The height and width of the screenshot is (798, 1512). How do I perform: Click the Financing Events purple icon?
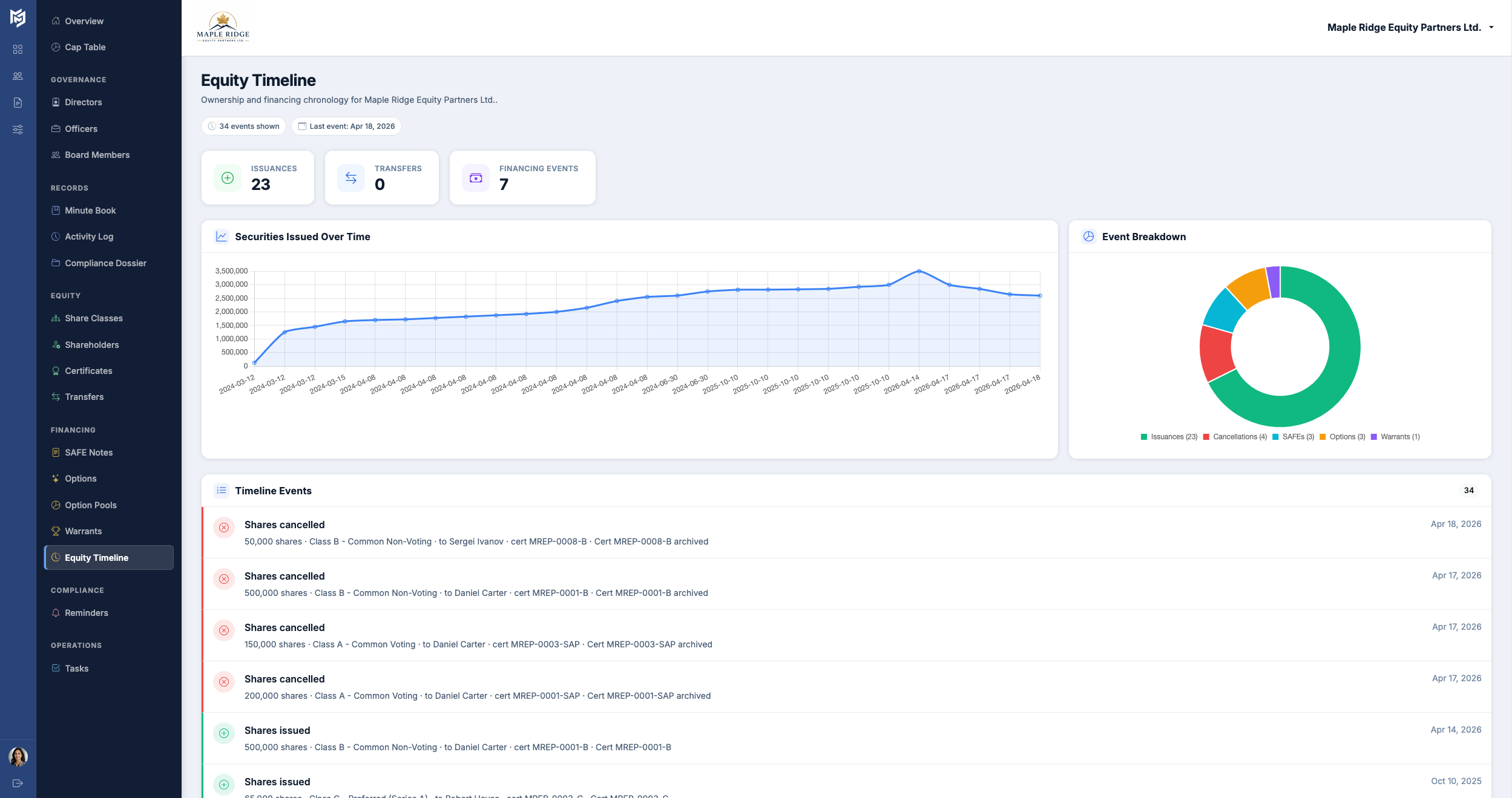(476, 178)
